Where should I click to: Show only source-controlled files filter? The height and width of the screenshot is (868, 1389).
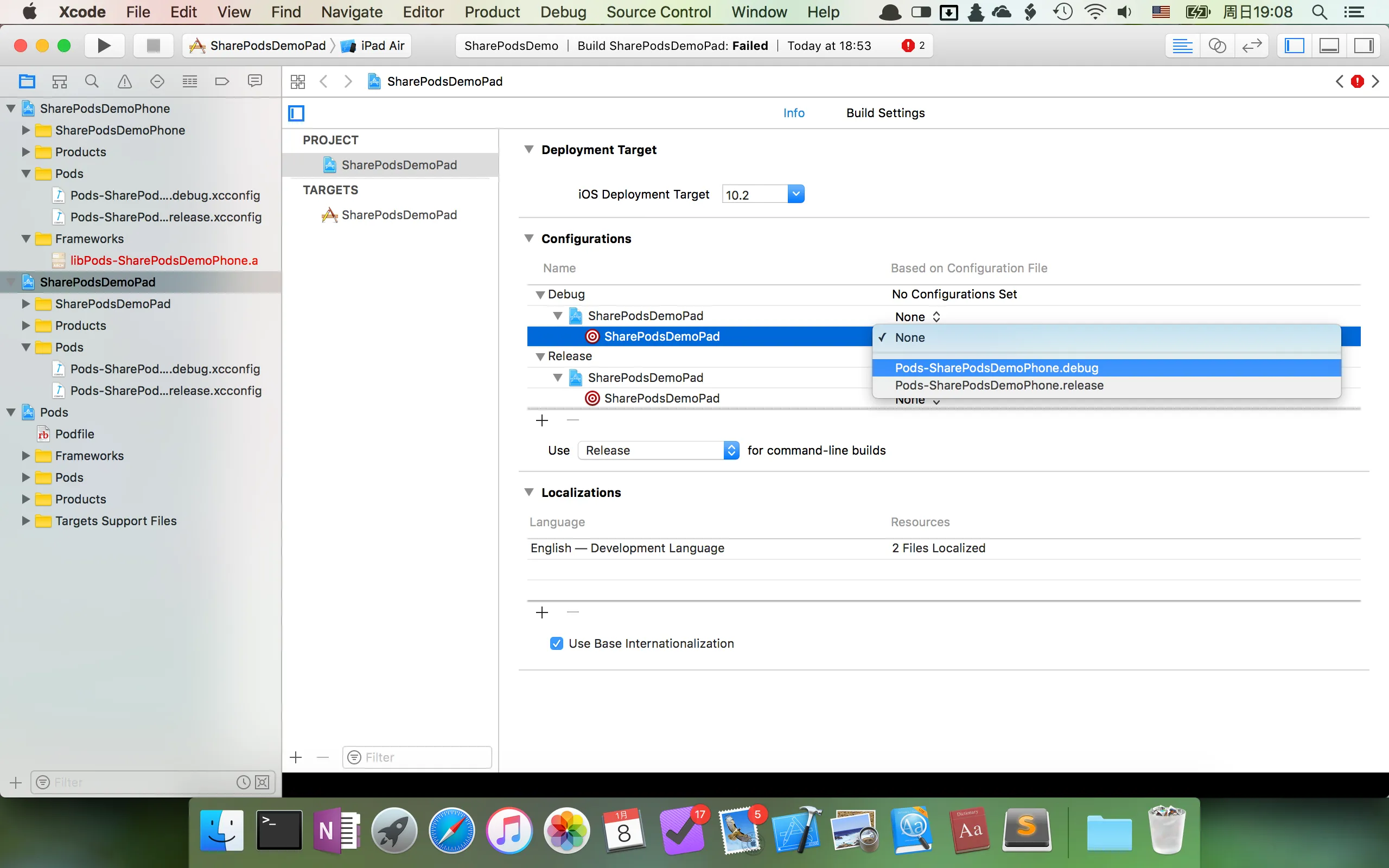pyautogui.click(x=262, y=782)
